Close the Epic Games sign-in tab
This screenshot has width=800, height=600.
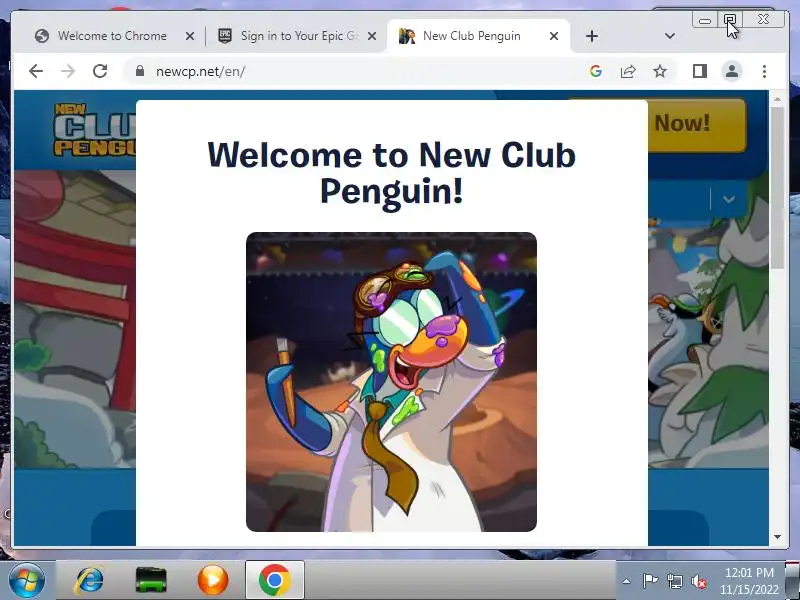pos(372,36)
